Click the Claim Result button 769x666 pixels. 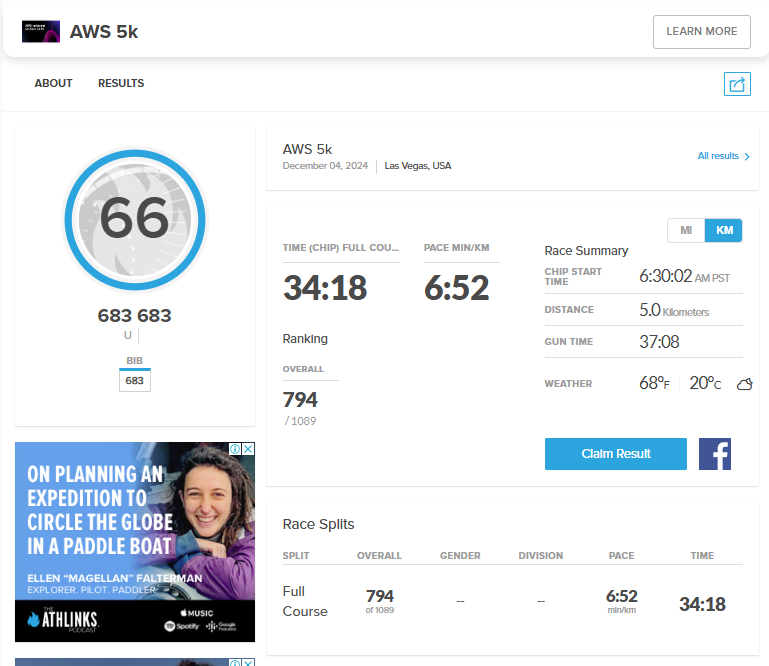615,454
